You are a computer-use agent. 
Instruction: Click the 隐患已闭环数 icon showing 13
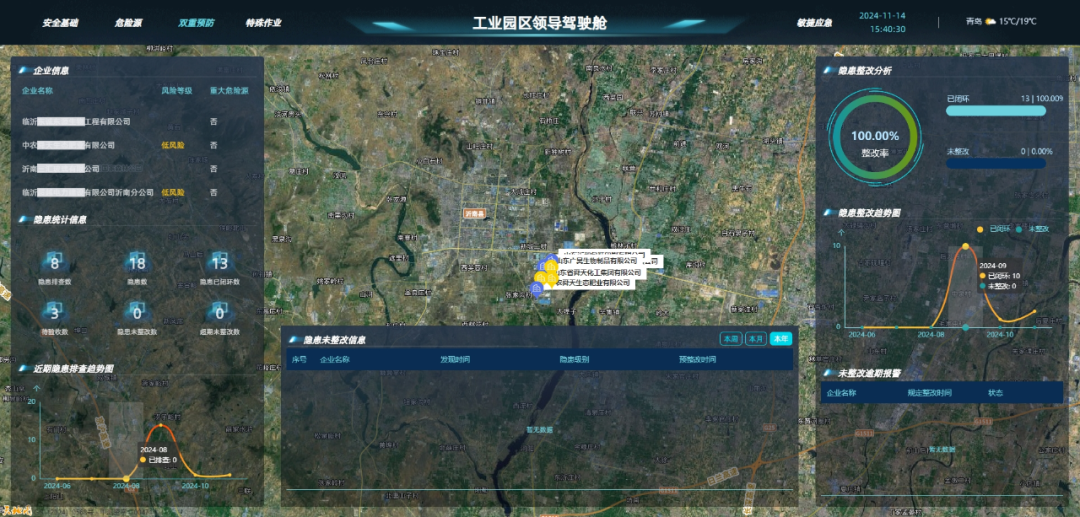[219, 263]
